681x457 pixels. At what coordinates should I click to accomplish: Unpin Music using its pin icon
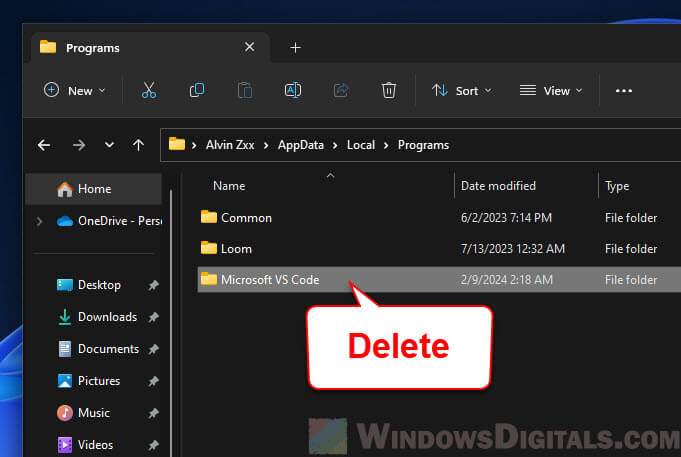[x=153, y=413]
